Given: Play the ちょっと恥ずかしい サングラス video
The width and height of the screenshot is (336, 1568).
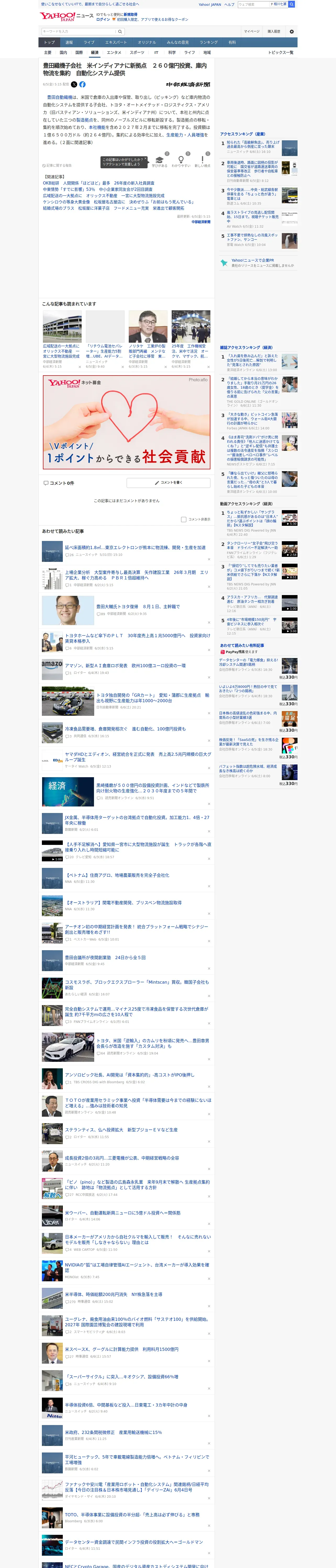Looking at the screenshot, I should (x=290, y=518).
